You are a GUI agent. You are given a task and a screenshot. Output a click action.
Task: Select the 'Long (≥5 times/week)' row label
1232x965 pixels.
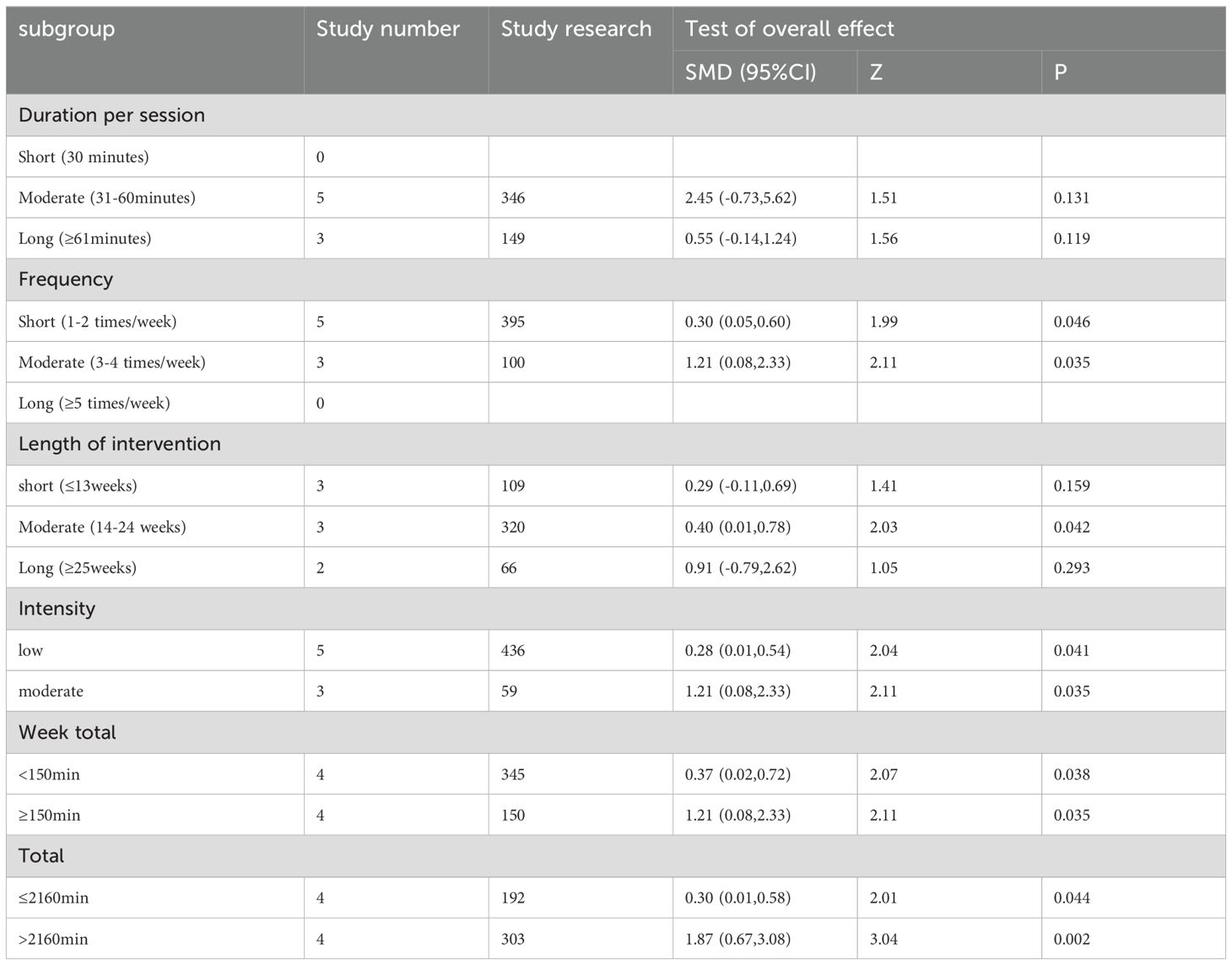[x=95, y=404]
